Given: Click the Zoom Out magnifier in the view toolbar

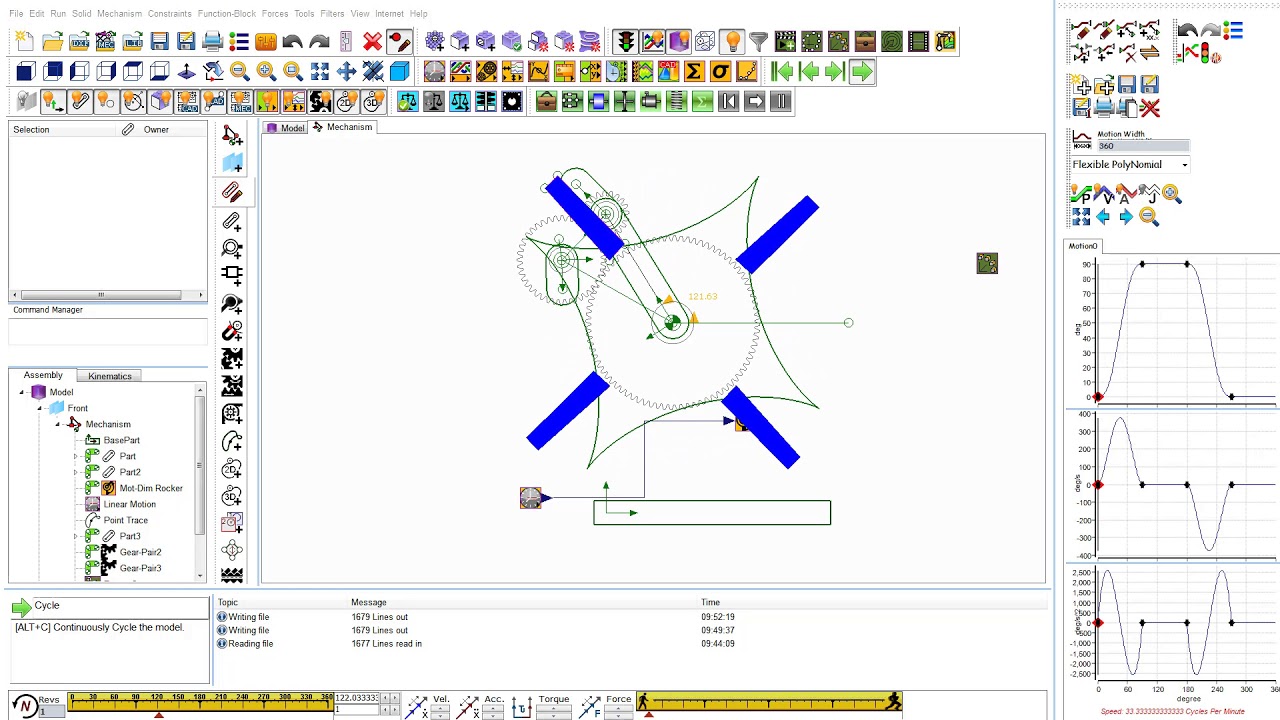Looking at the screenshot, I should tap(239, 71).
